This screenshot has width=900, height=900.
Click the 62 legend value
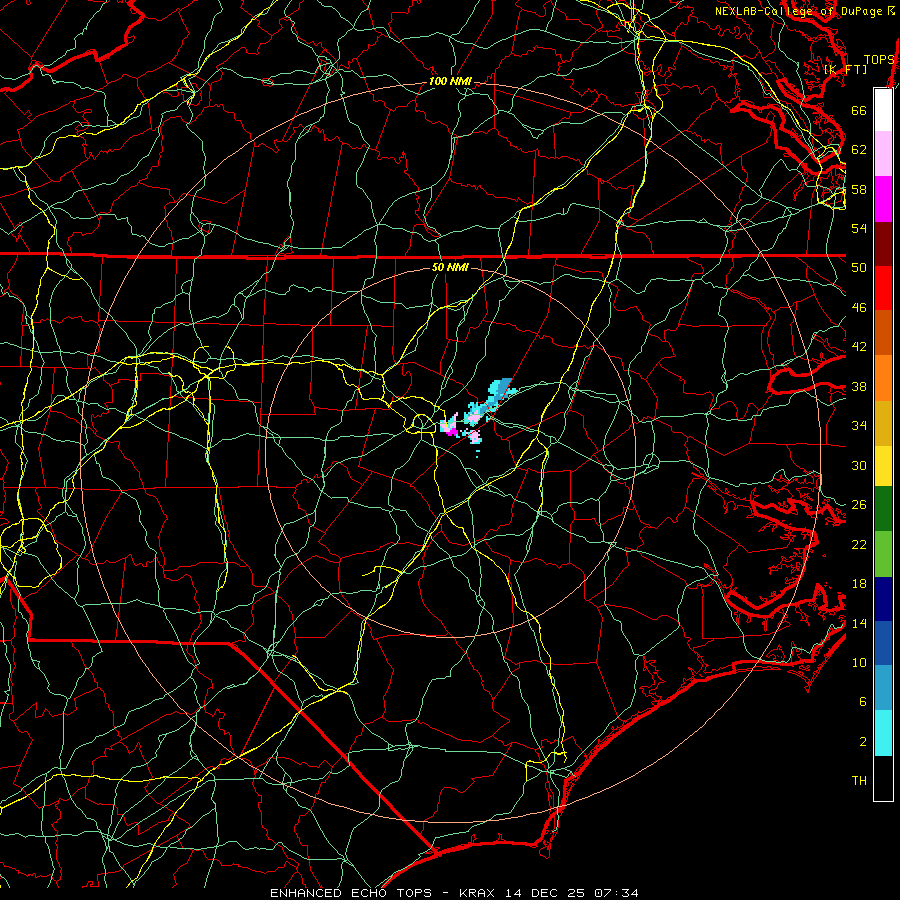pos(859,150)
